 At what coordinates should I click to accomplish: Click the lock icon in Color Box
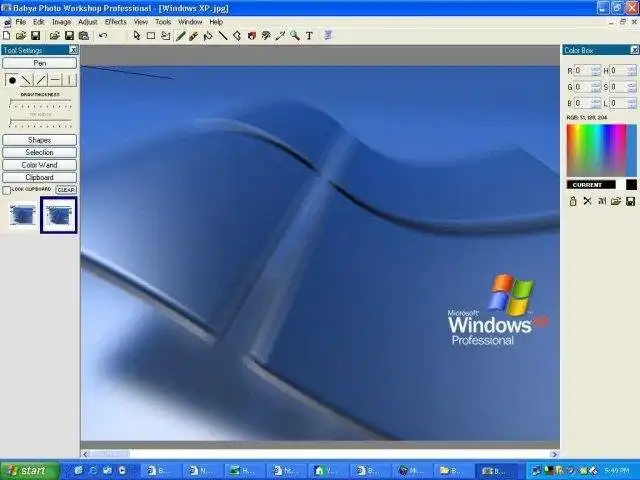click(573, 201)
